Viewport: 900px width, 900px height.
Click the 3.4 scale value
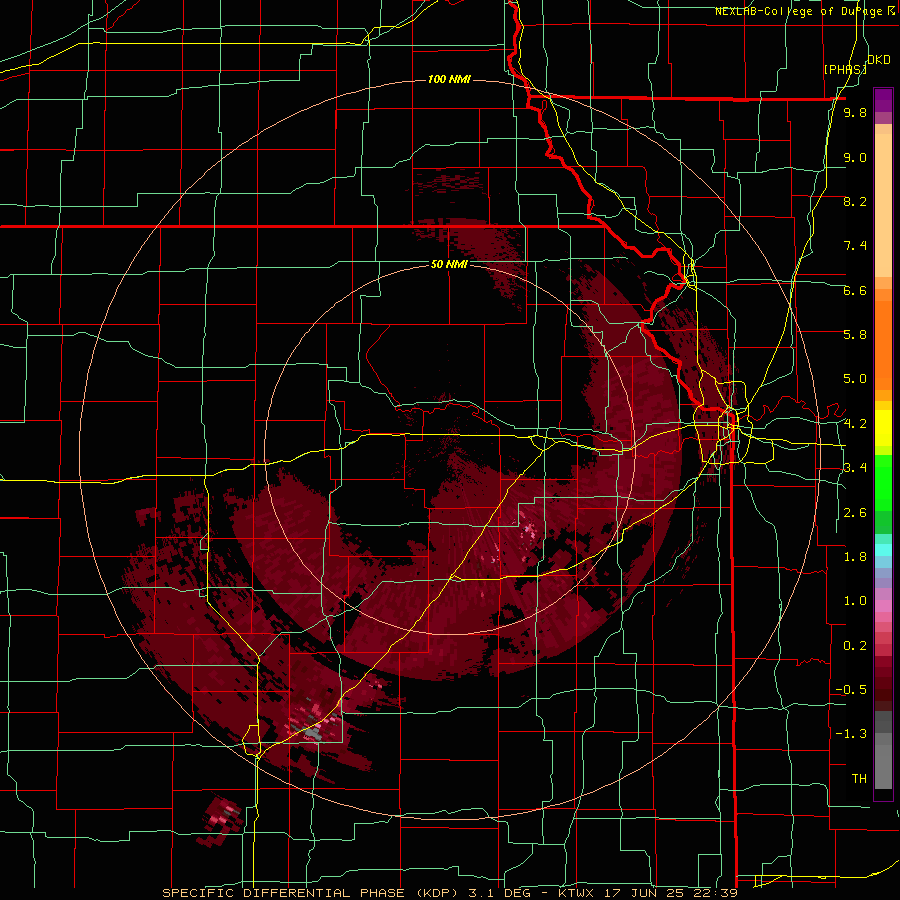pyautogui.click(x=855, y=468)
